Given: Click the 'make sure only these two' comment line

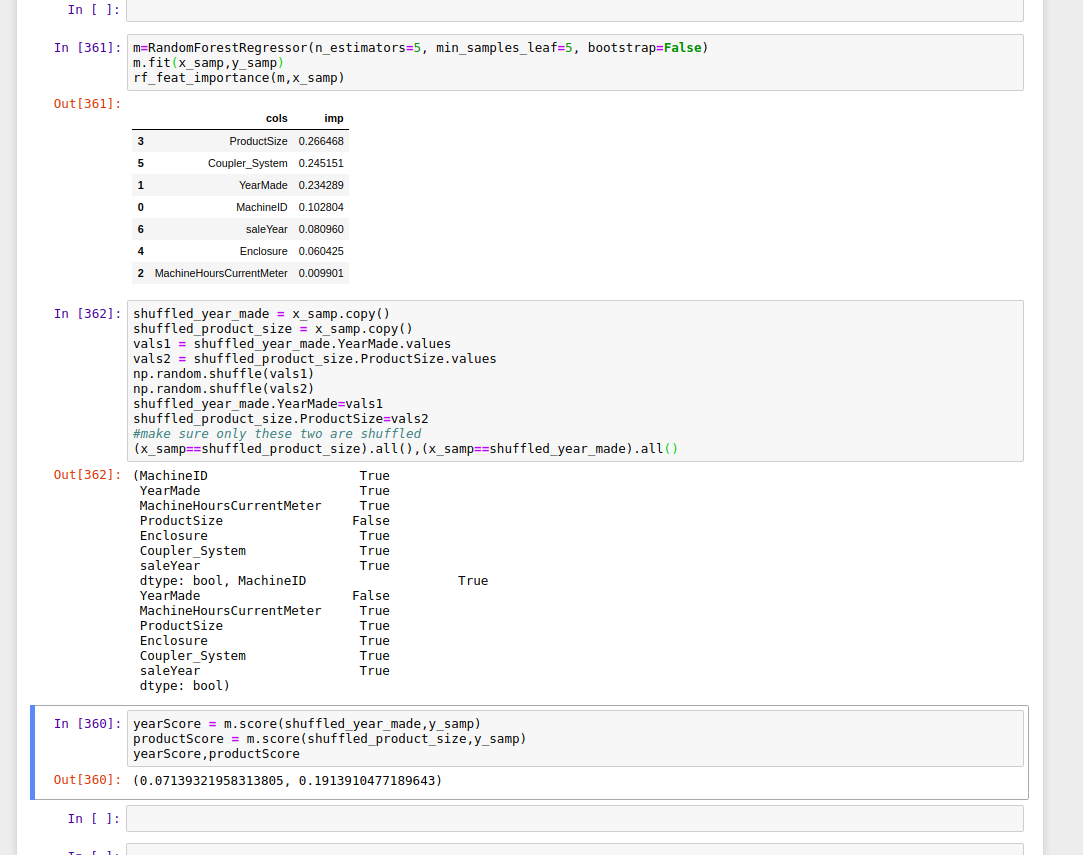Looking at the screenshot, I should (x=277, y=434).
